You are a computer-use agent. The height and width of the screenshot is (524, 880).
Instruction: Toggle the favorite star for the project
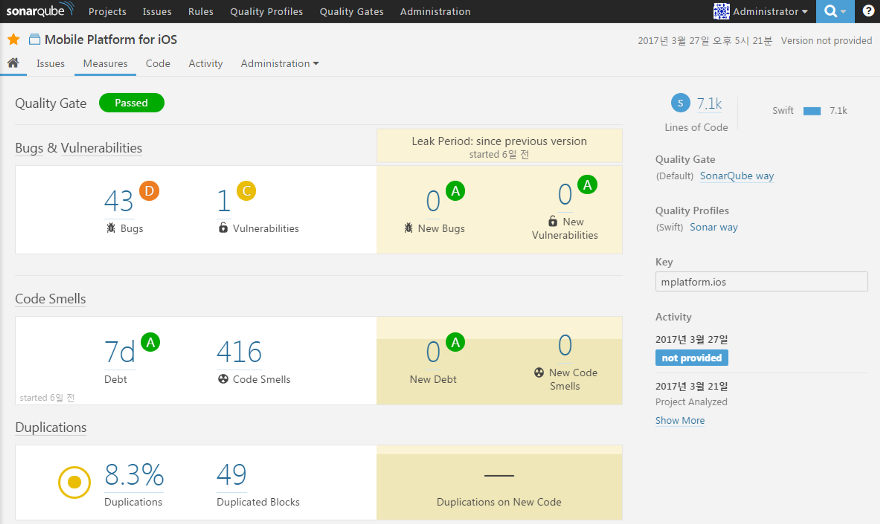tap(13, 39)
